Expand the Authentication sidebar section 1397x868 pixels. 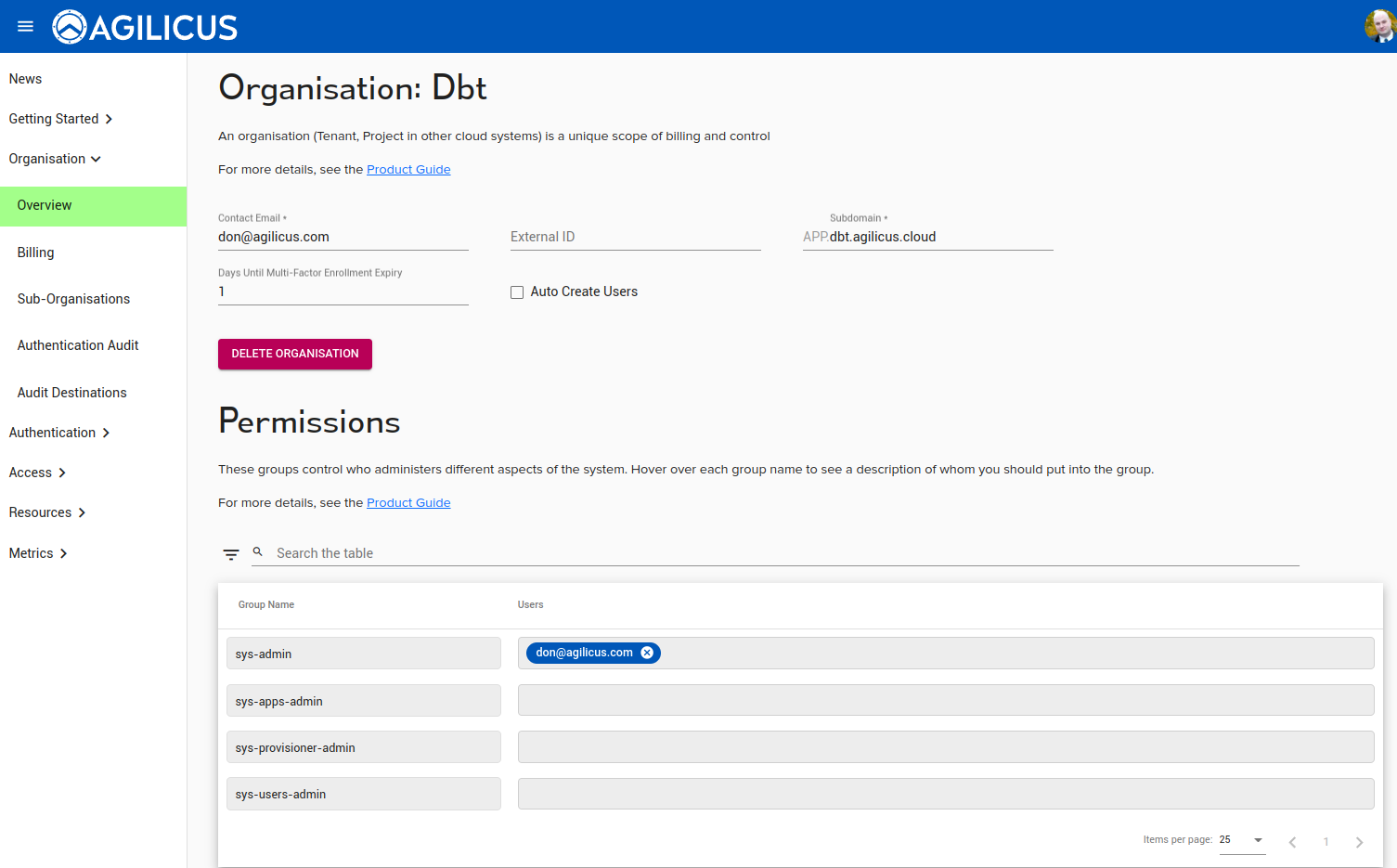(x=59, y=433)
